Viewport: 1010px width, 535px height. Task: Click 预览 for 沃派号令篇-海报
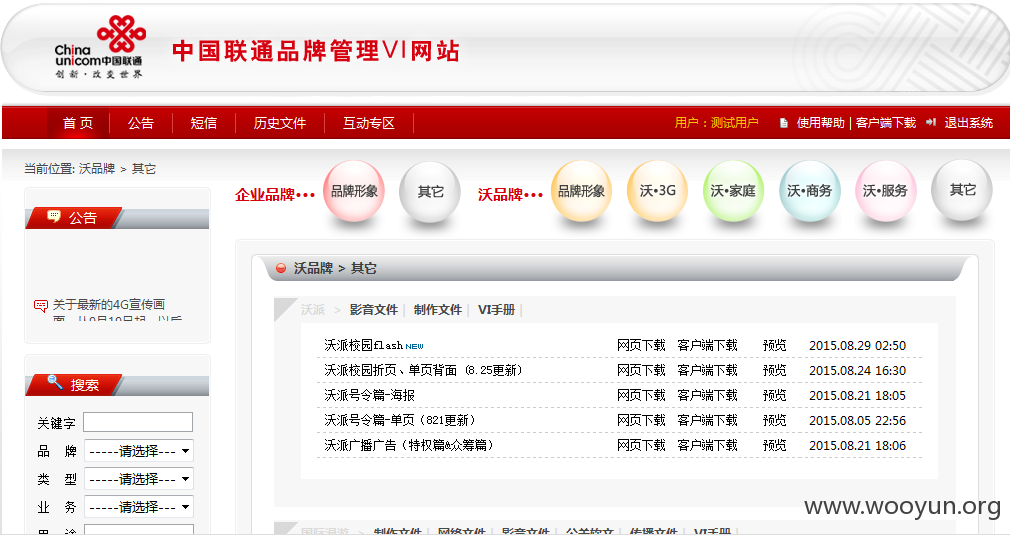775,396
